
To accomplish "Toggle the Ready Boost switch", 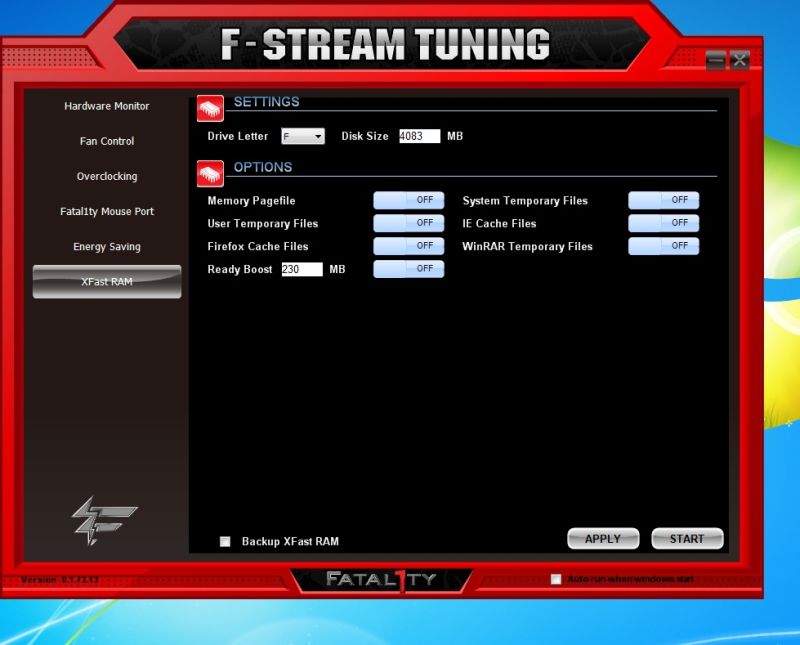I will (409, 269).
